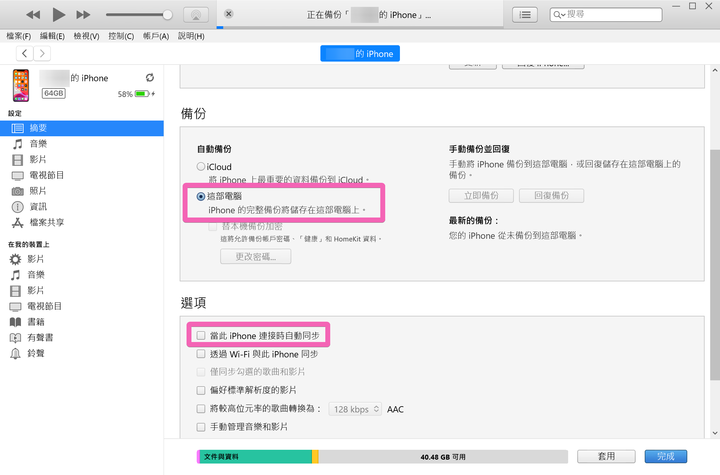
Task: Click the 文件與資料 storage bar segment
Action: [256, 457]
